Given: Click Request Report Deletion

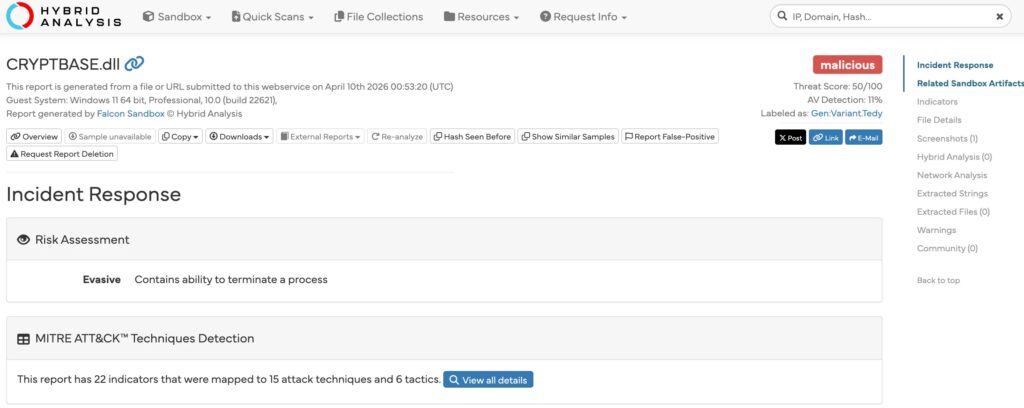Looking at the screenshot, I should [62, 153].
